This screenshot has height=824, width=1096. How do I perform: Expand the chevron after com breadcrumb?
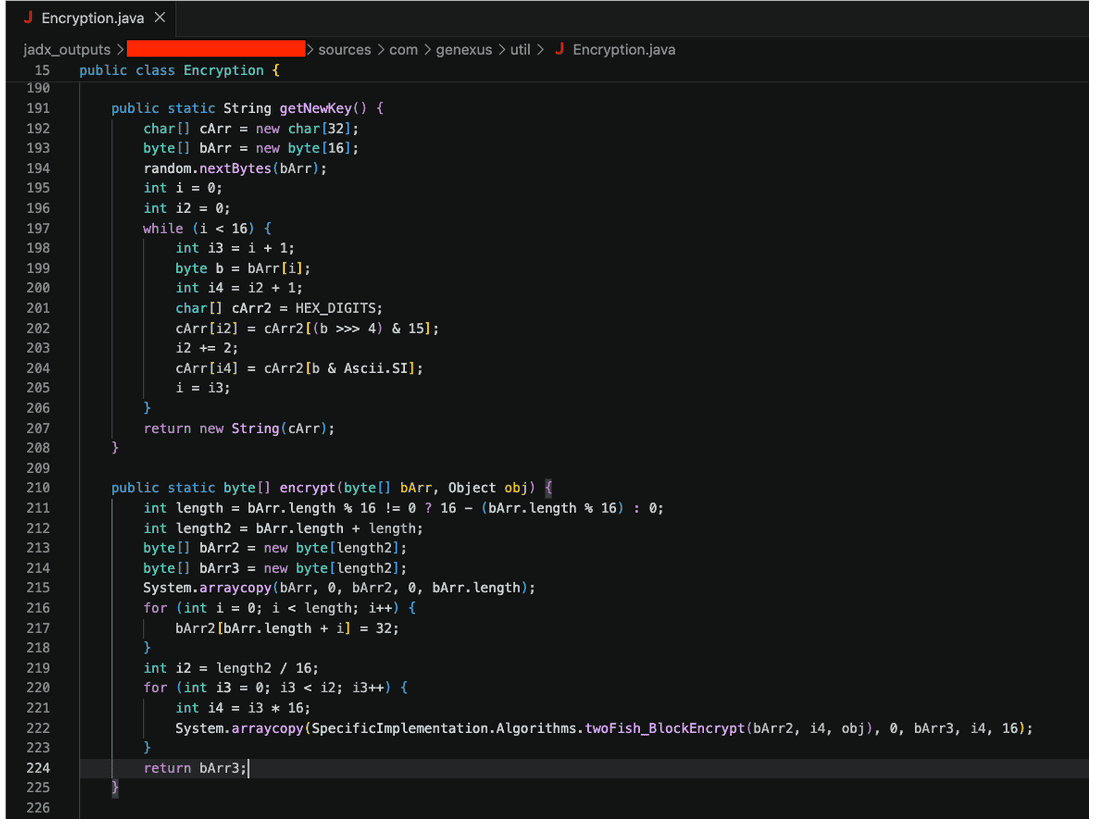[427, 50]
